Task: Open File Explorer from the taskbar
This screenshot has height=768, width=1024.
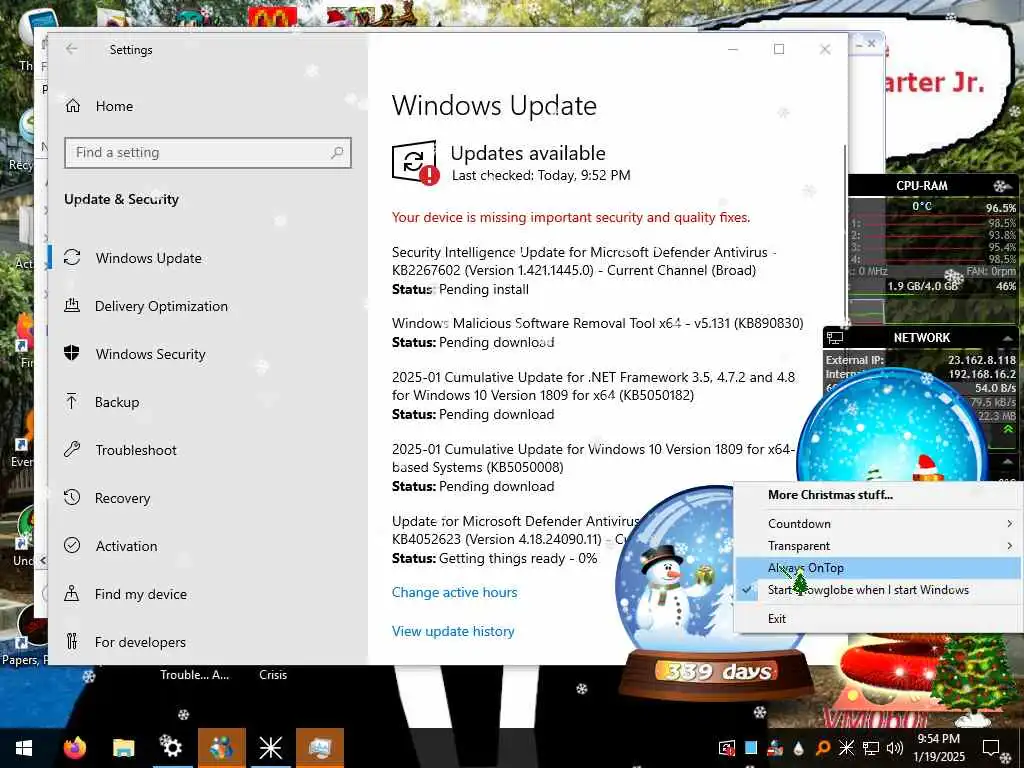Action: pos(123,748)
